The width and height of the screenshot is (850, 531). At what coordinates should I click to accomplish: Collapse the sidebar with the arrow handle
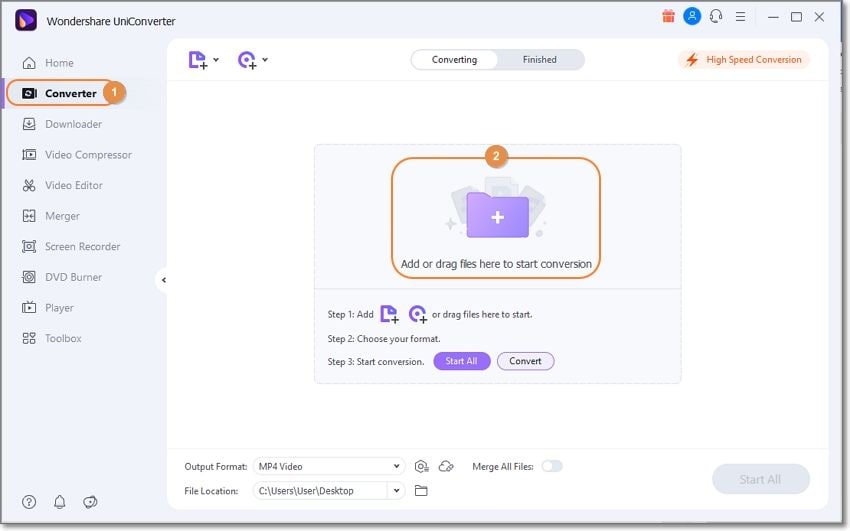pyautogui.click(x=163, y=280)
